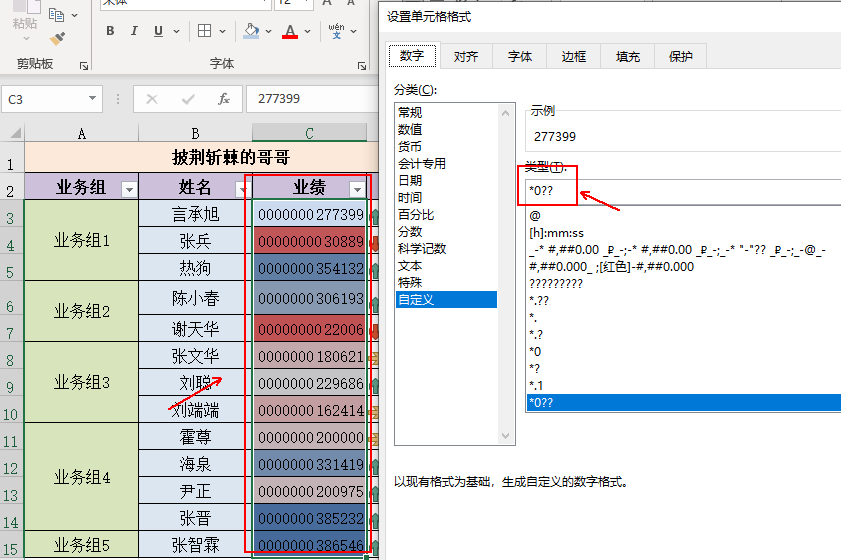Click cell with name 言承旭

pos(195,214)
